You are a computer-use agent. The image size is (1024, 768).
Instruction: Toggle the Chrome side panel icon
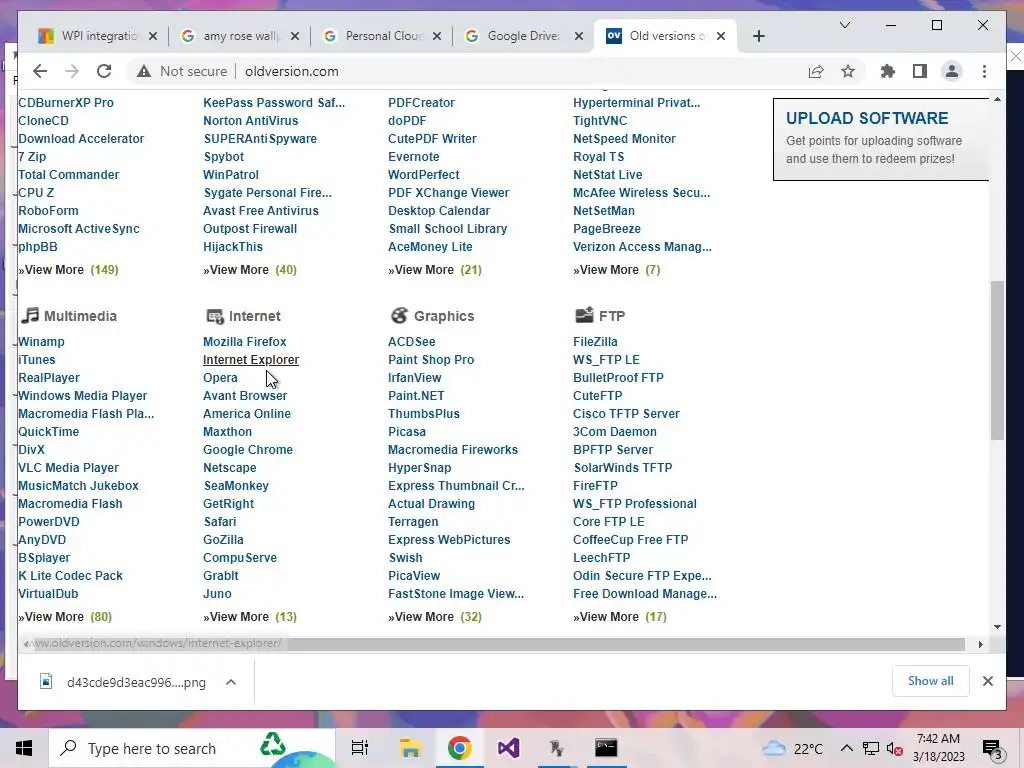coord(920,71)
